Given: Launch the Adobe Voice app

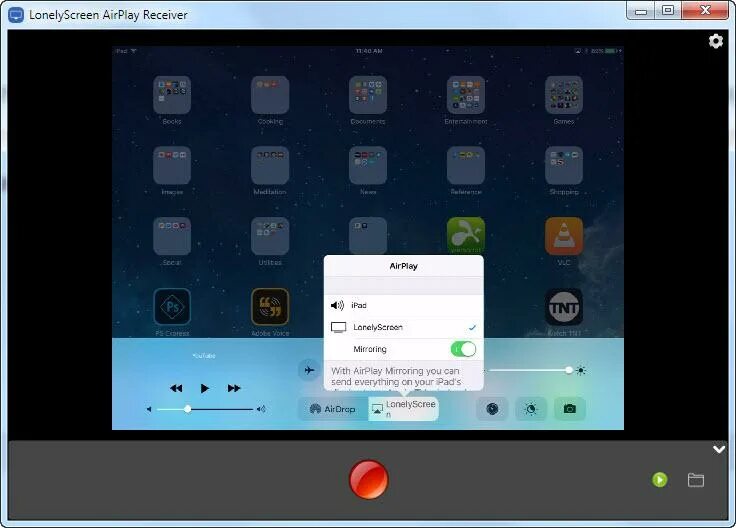Looking at the screenshot, I should pyautogui.click(x=270, y=307).
